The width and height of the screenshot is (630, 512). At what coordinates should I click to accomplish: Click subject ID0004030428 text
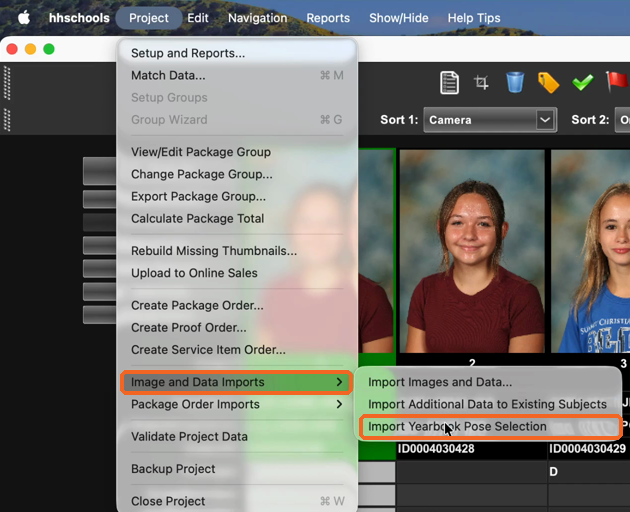point(436,449)
